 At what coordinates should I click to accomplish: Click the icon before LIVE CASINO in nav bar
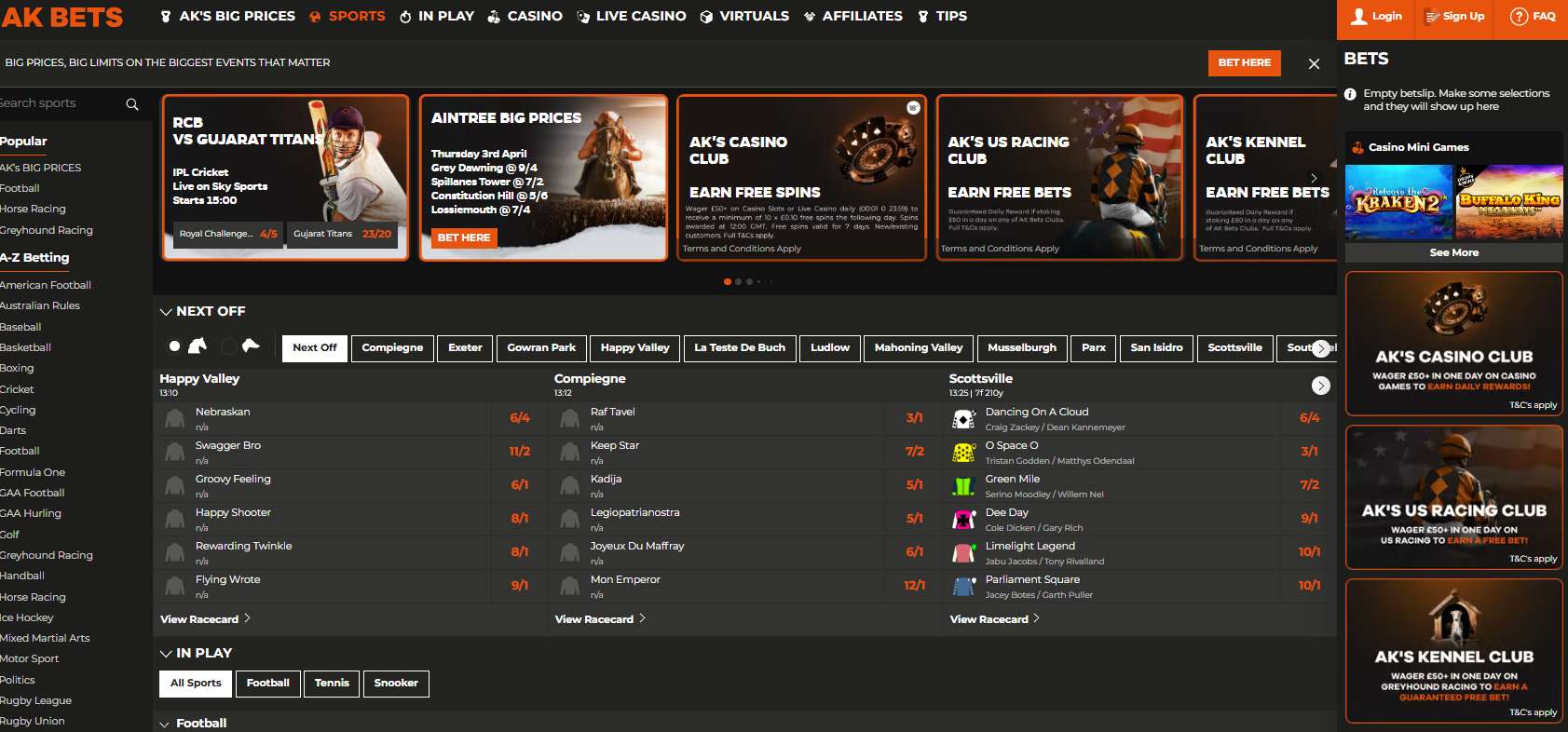click(583, 17)
